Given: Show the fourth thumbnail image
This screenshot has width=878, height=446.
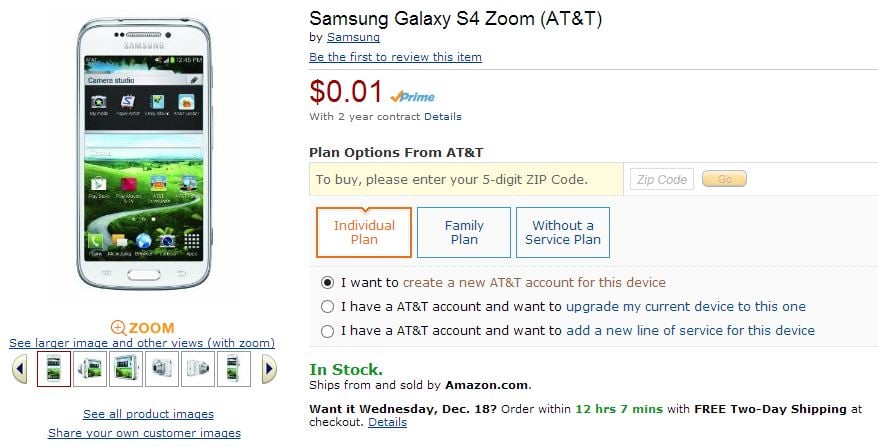Looking at the screenshot, I should [x=162, y=369].
